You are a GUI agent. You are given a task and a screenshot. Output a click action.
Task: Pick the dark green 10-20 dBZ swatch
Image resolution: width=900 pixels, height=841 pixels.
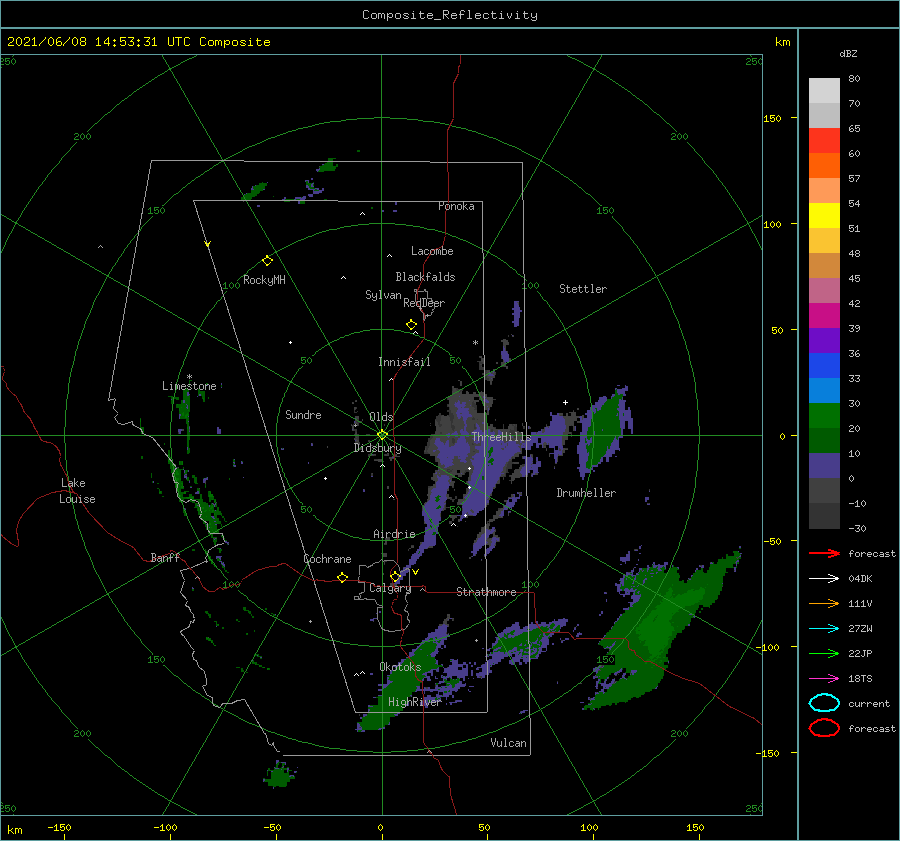824,440
